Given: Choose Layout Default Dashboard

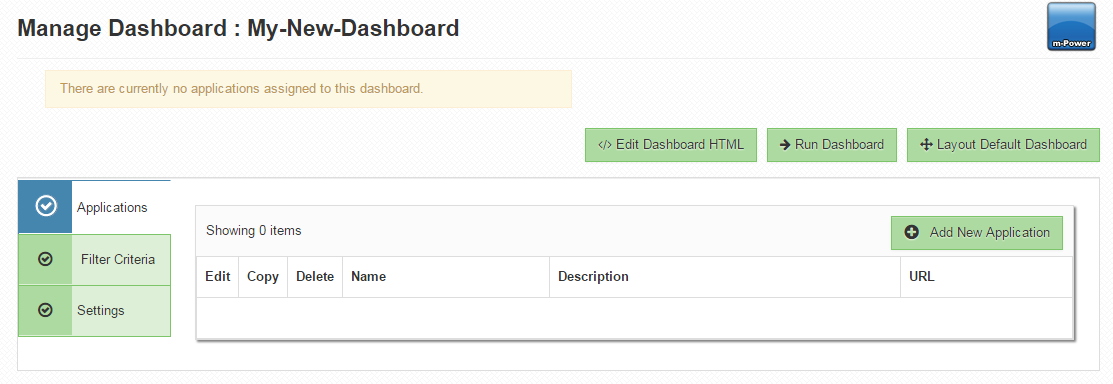Looking at the screenshot, I should pos(1004,145).
